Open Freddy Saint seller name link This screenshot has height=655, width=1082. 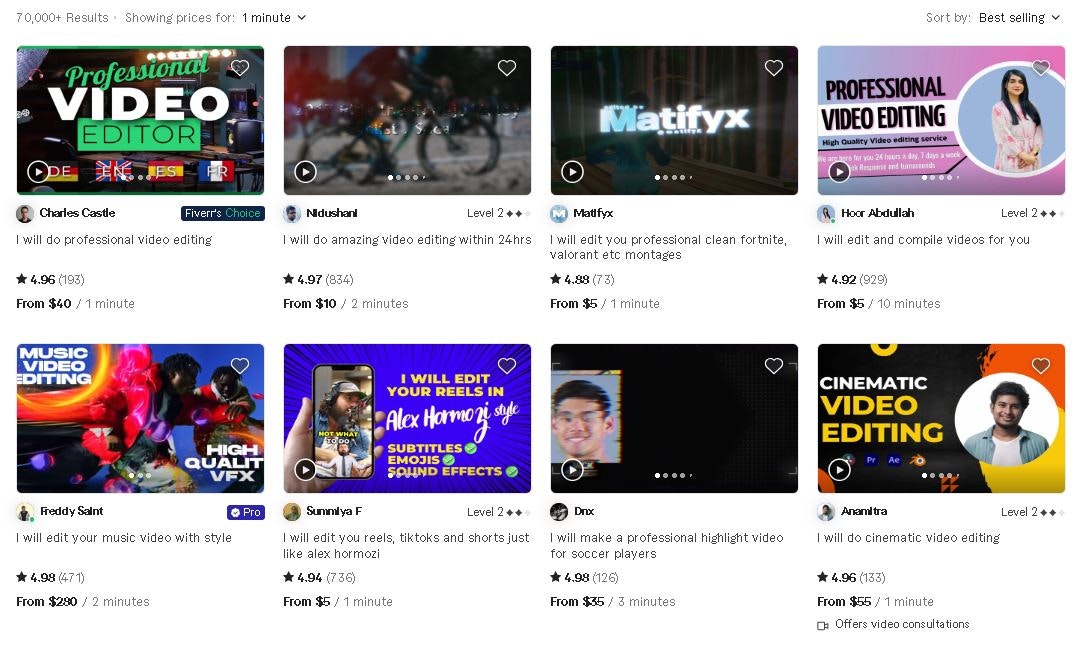[71, 511]
